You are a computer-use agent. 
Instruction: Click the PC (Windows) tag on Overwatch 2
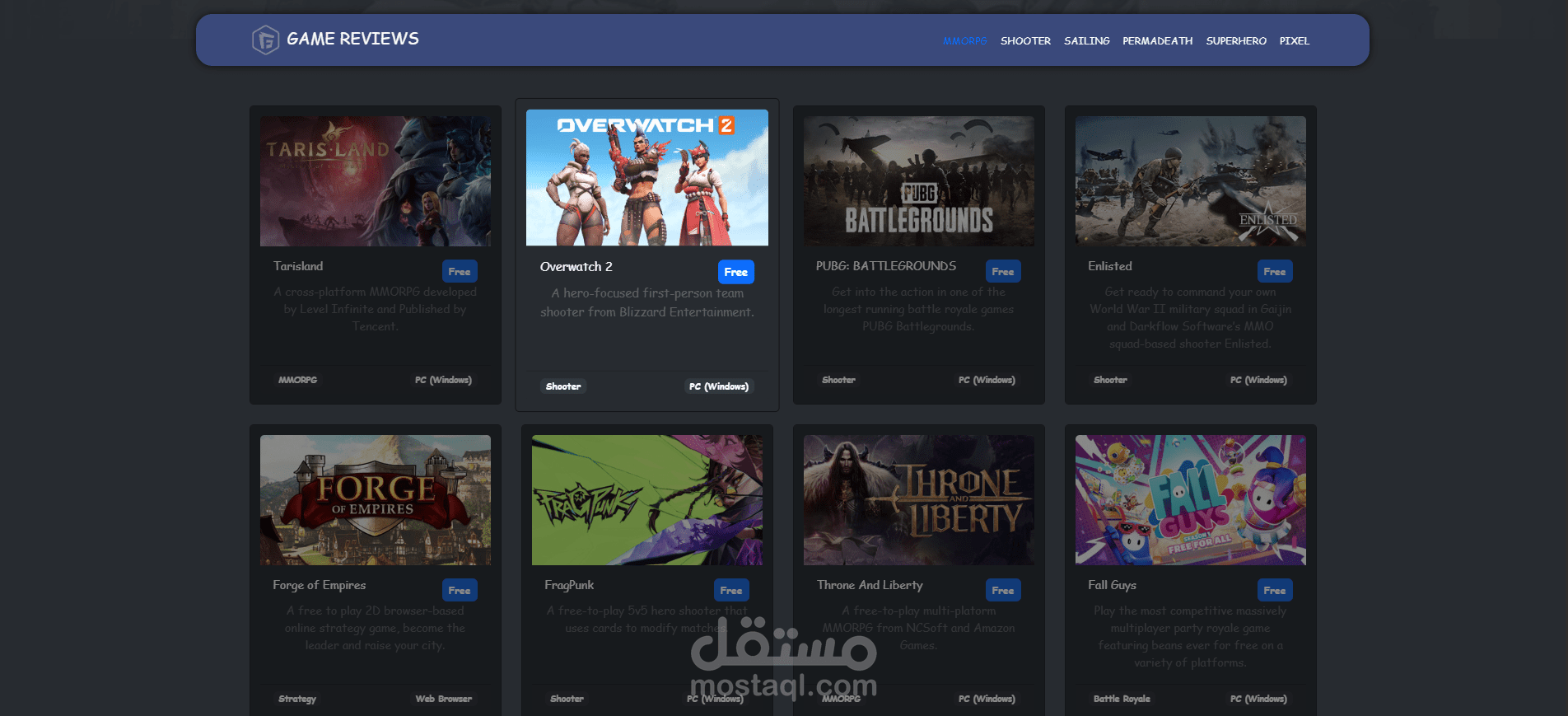(719, 386)
